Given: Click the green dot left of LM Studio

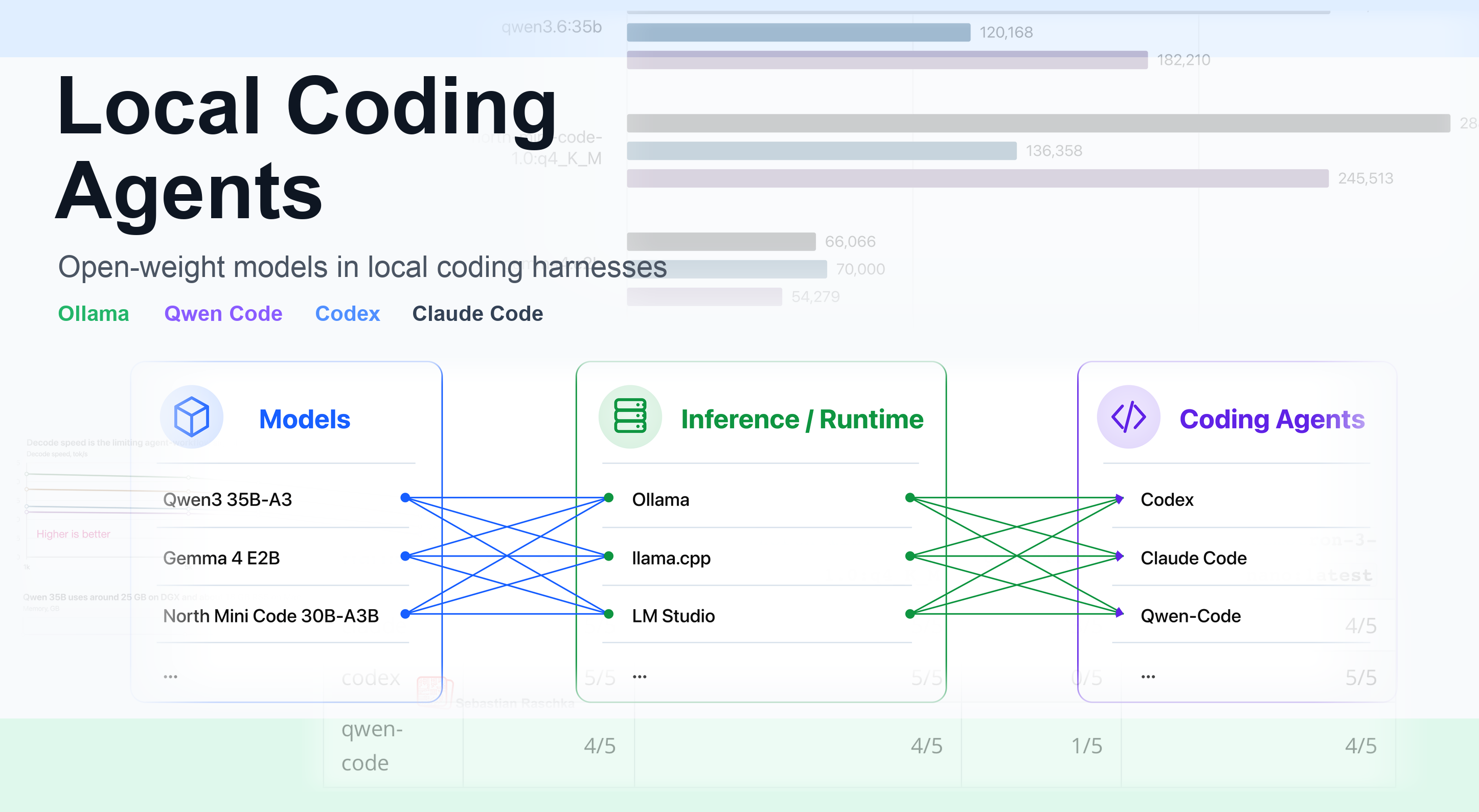Looking at the screenshot, I should point(608,614).
